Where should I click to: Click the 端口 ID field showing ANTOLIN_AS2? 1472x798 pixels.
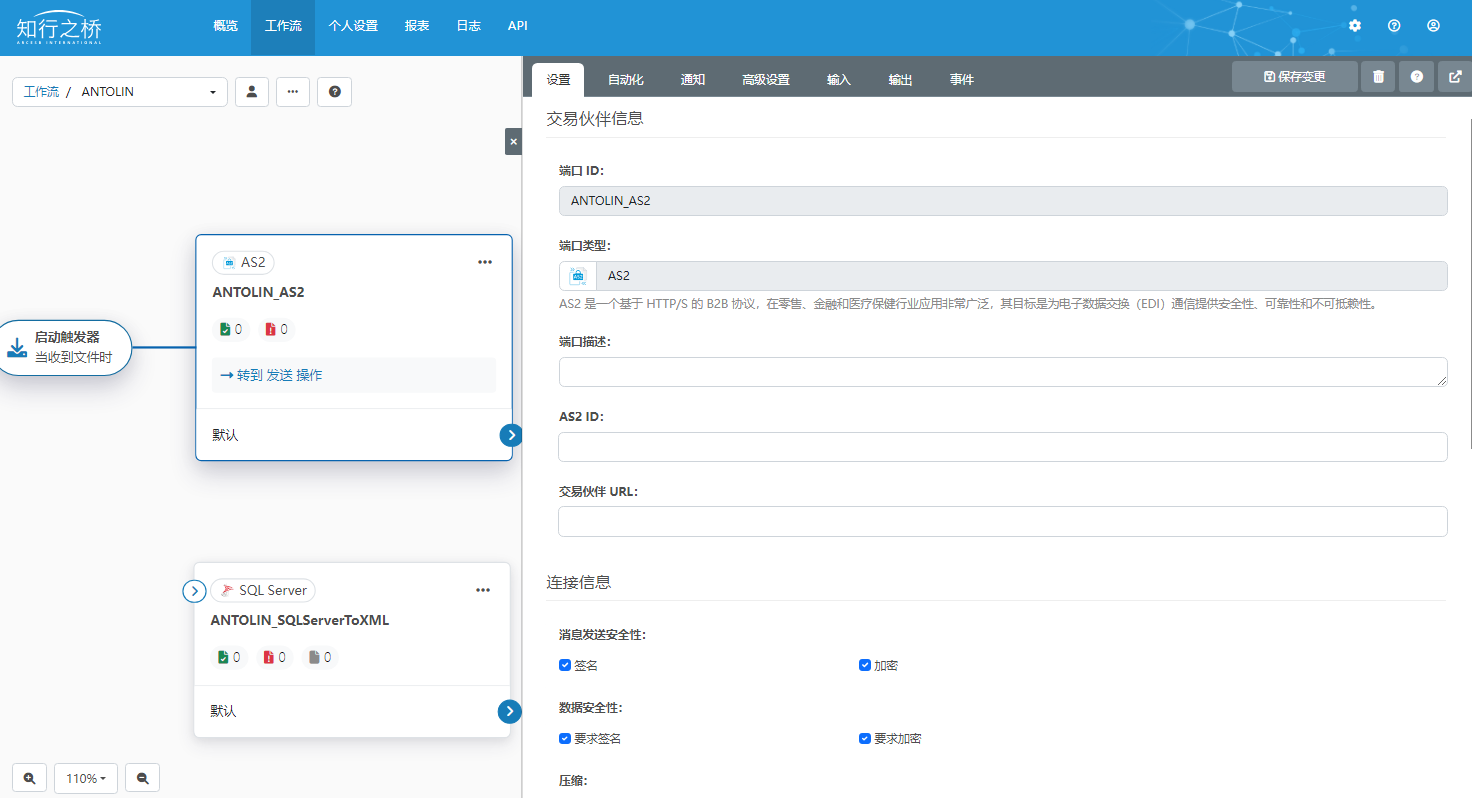(1003, 201)
